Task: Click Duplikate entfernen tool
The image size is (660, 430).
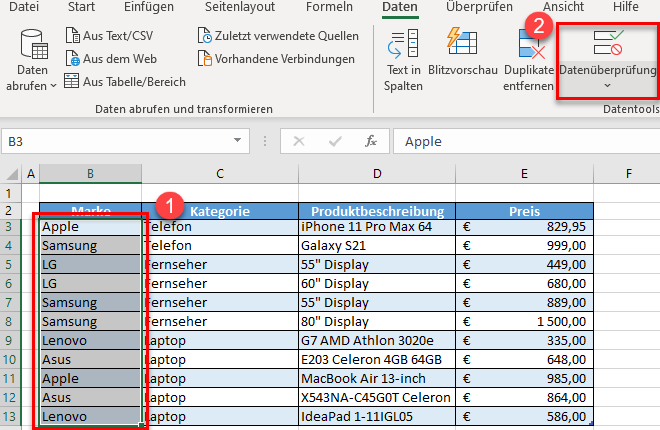Action: click(528, 60)
